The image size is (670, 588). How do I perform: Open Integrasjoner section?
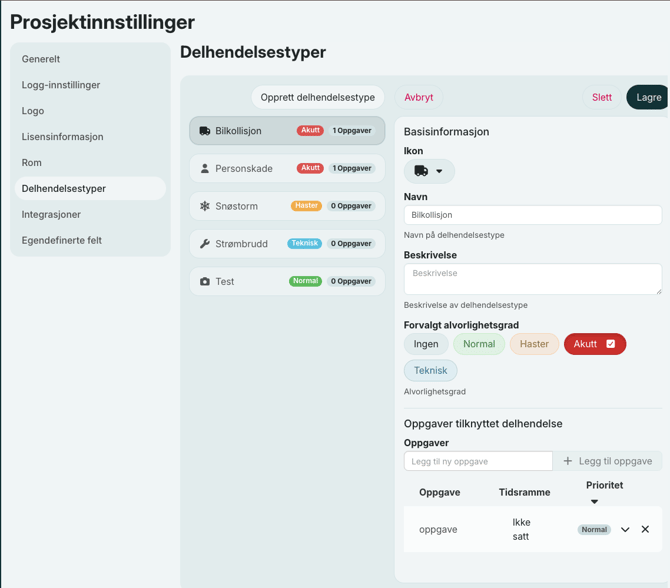[x=90, y=215]
